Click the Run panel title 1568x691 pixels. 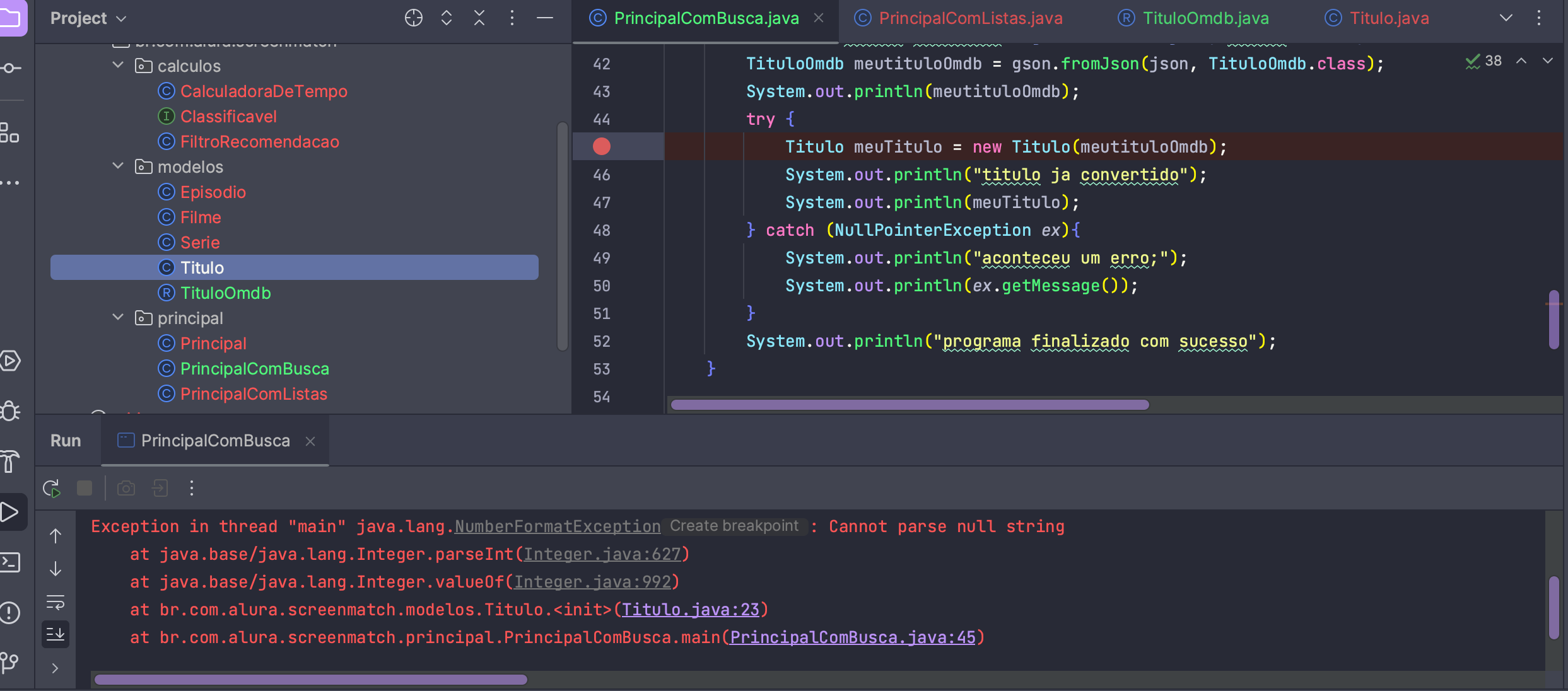(66, 441)
